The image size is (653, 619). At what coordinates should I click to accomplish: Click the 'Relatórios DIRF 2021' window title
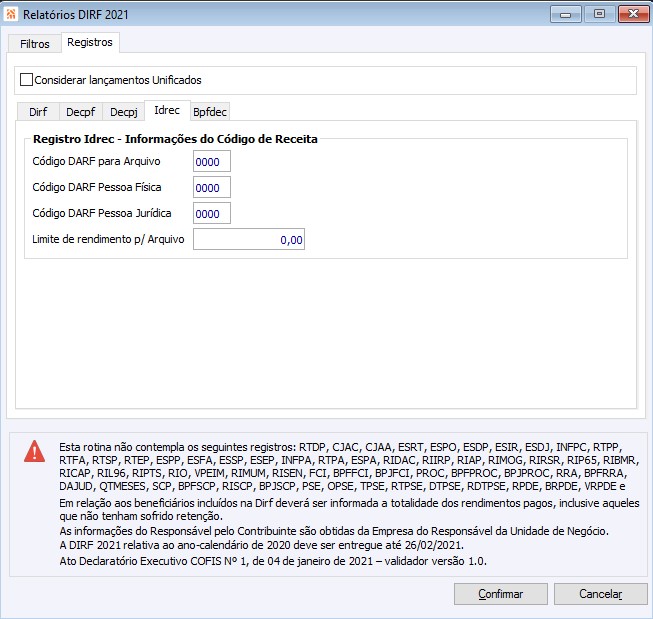[x=76, y=15]
